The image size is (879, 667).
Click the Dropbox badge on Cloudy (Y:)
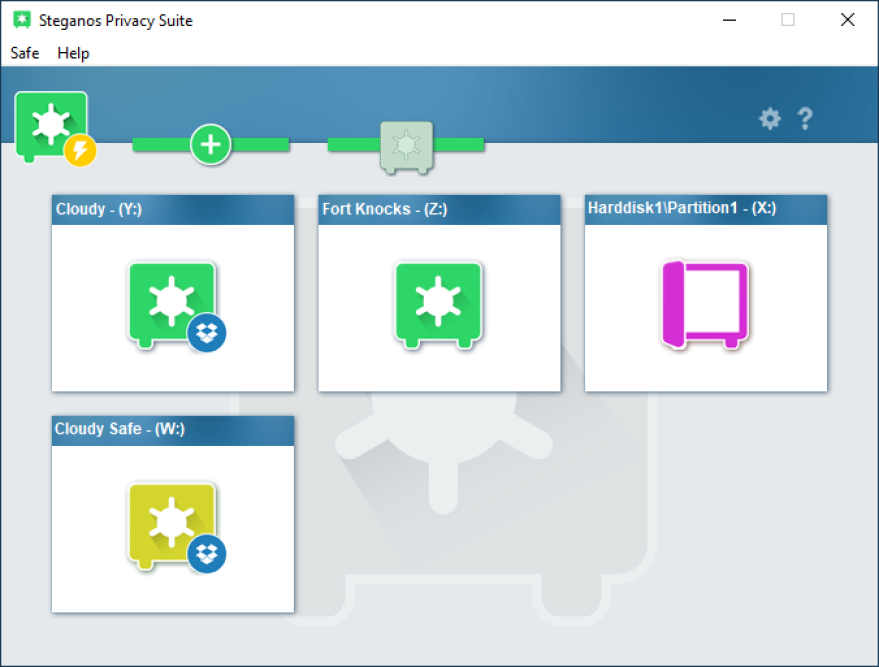point(207,333)
